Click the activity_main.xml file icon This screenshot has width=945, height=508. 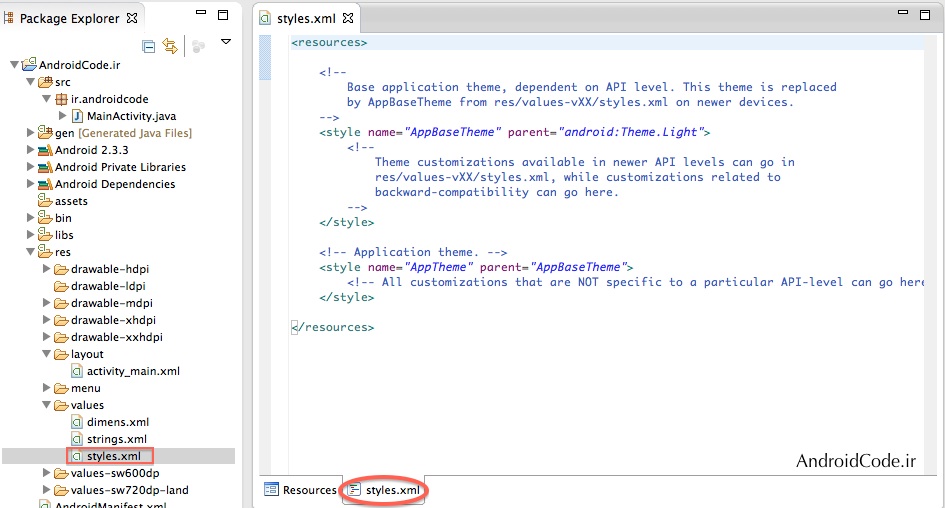[x=77, y=371]
